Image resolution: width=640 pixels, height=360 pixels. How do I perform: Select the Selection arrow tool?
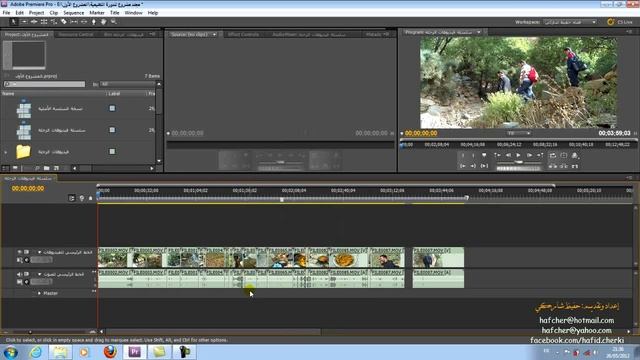[x=14, y=22]
